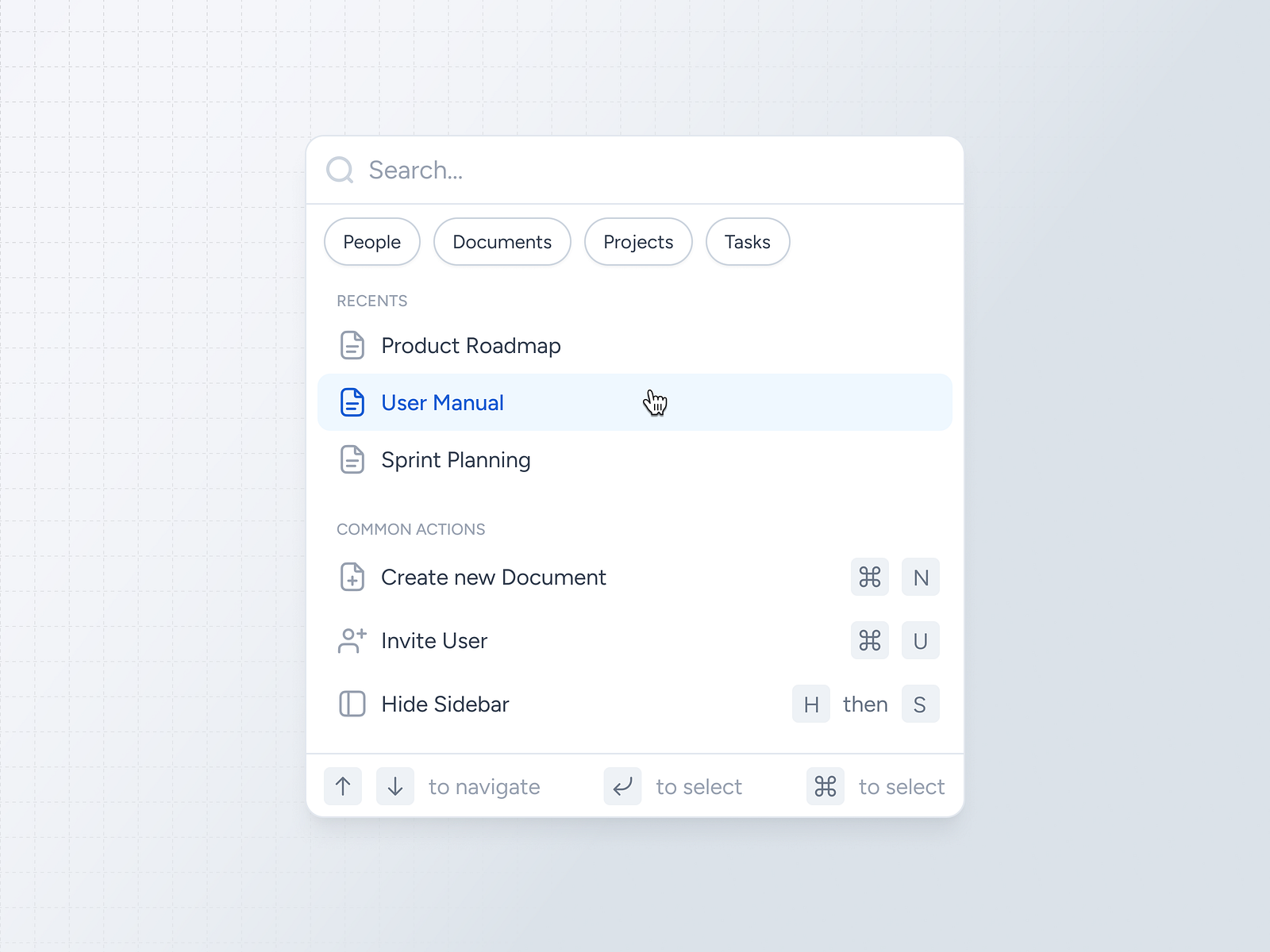Screen dimensions: 1270x952
Task: Click the N shortcut key badge
Action: click(920, 577)
